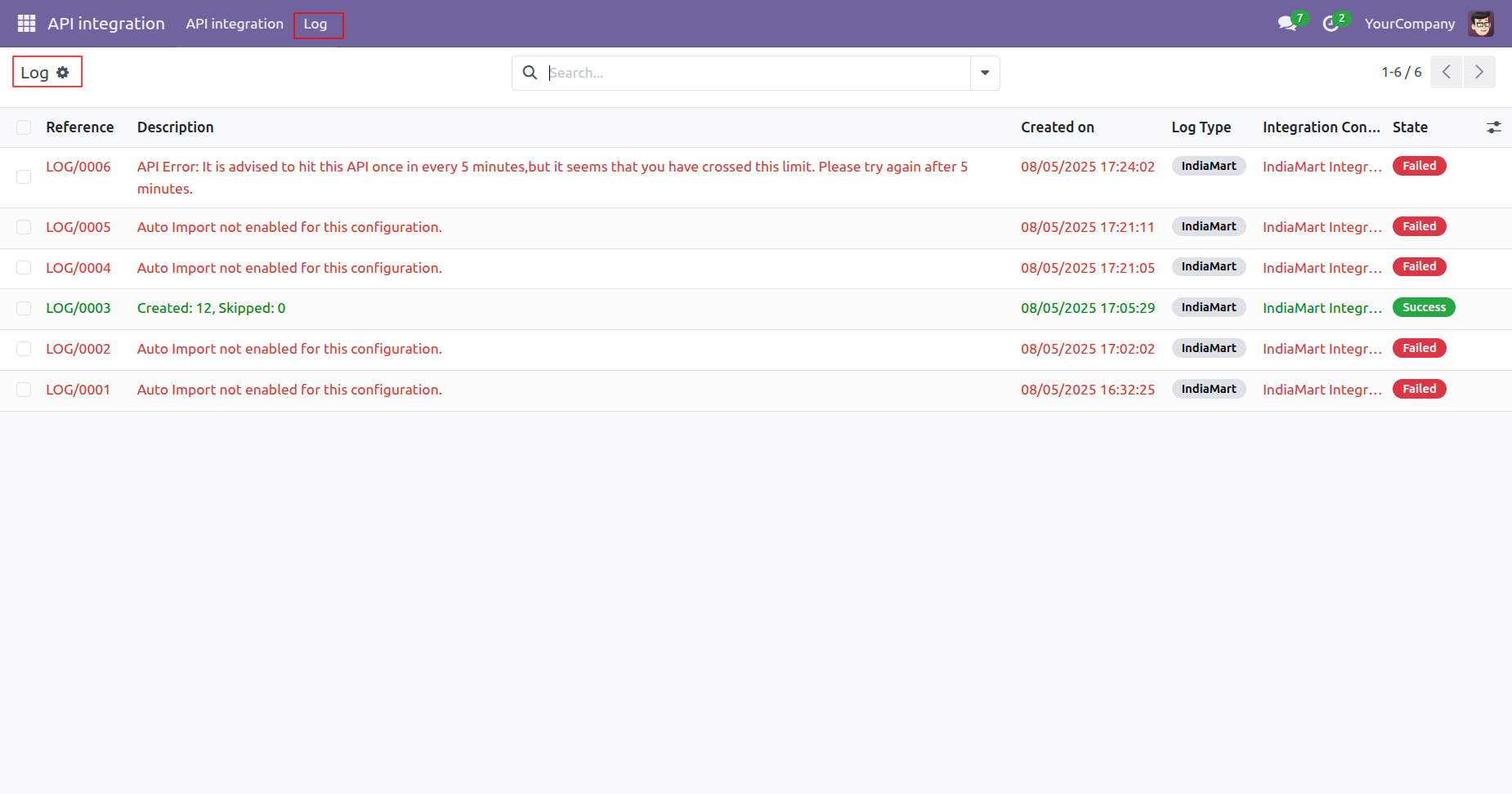This screenshot has width=1512, height=794.
Task: Open the Log menu item
Action: pos(315,24)
